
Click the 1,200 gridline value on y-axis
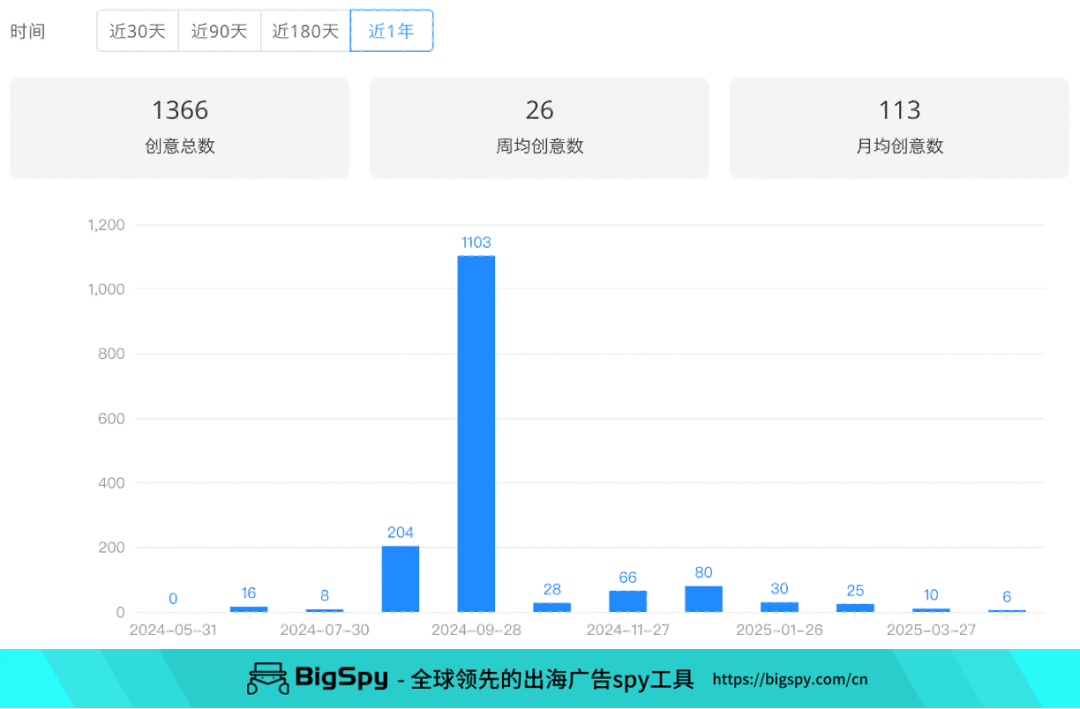(107, 224)
